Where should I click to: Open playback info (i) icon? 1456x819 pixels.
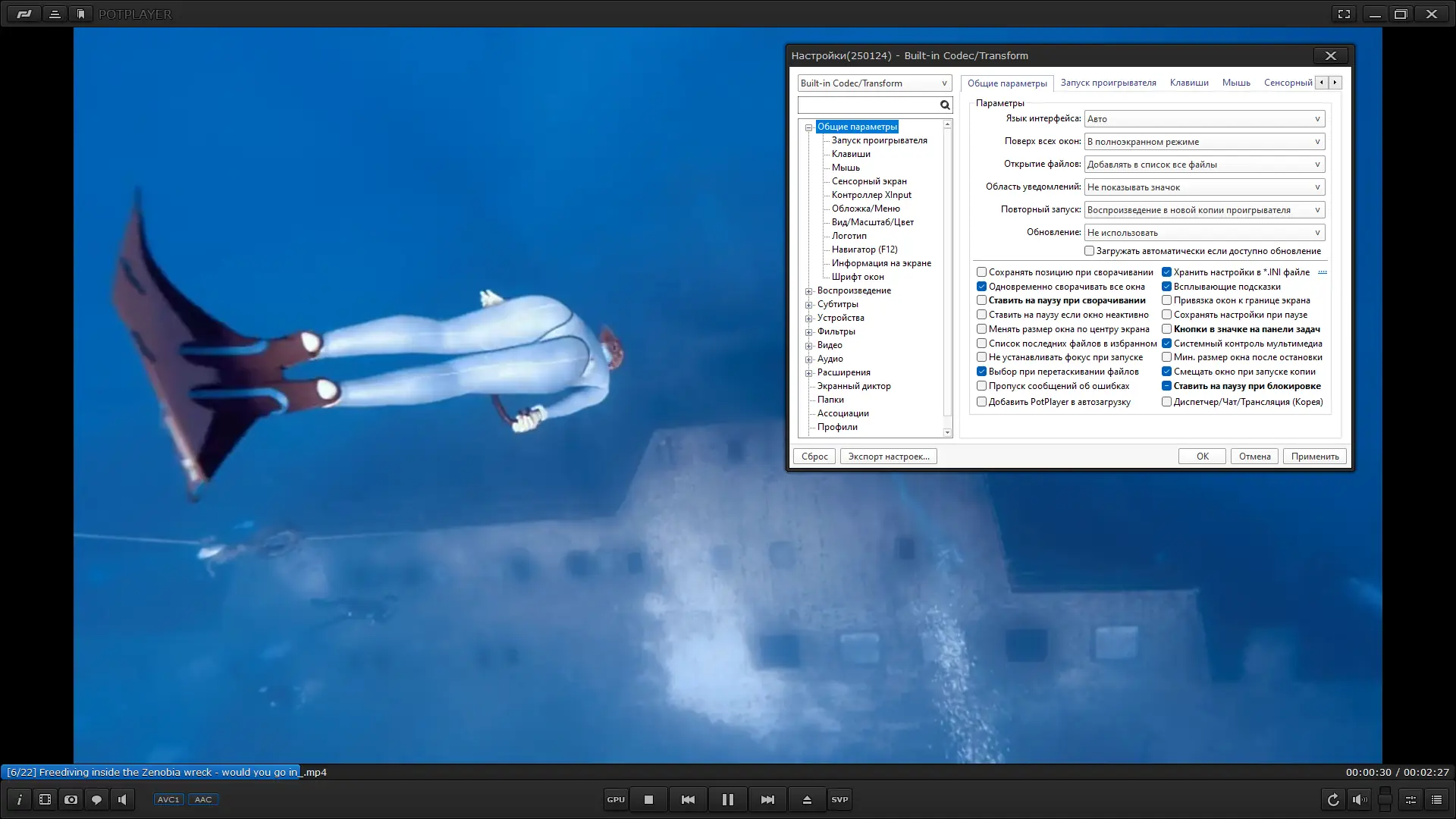20,799
